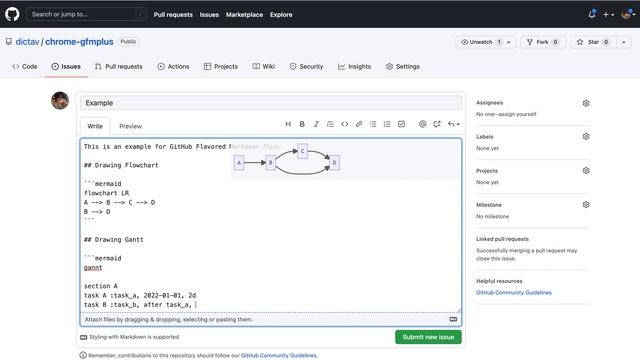Fork the repository
Viewport: 640px width, 360px height.
tap(543, 42)
